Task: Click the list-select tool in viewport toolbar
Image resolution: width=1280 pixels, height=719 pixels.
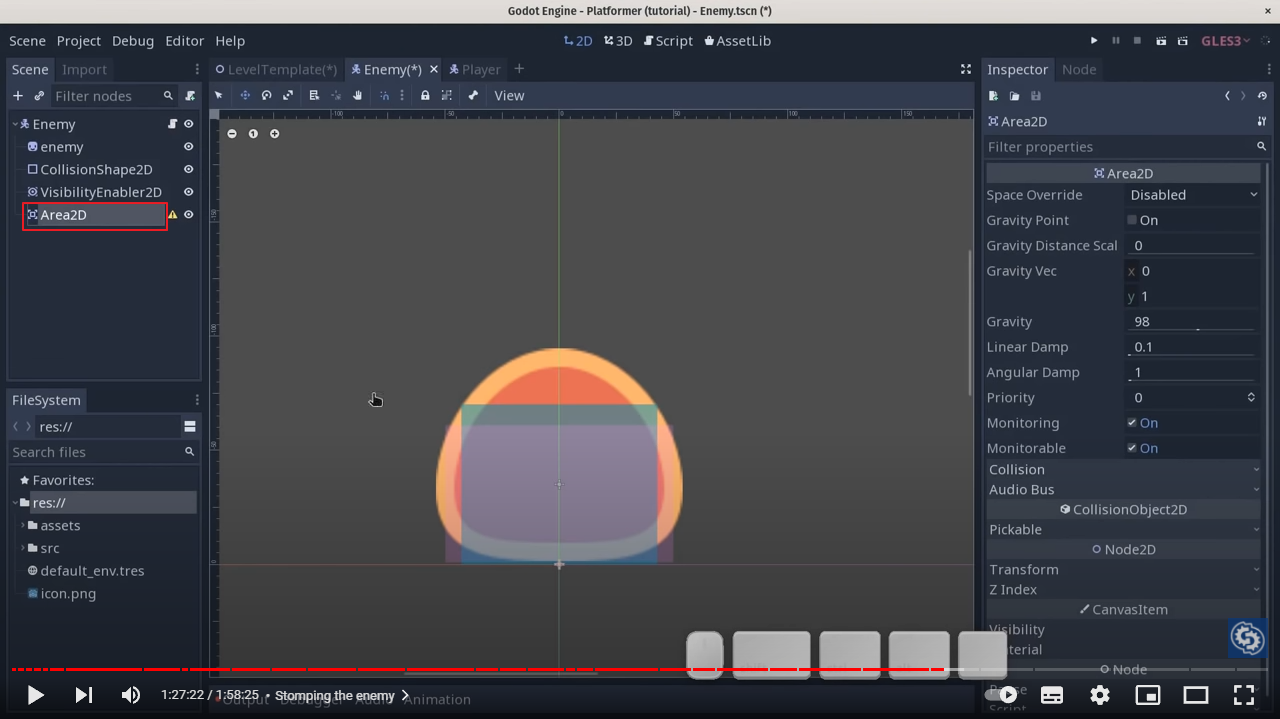Action: (x=314, y=96)
